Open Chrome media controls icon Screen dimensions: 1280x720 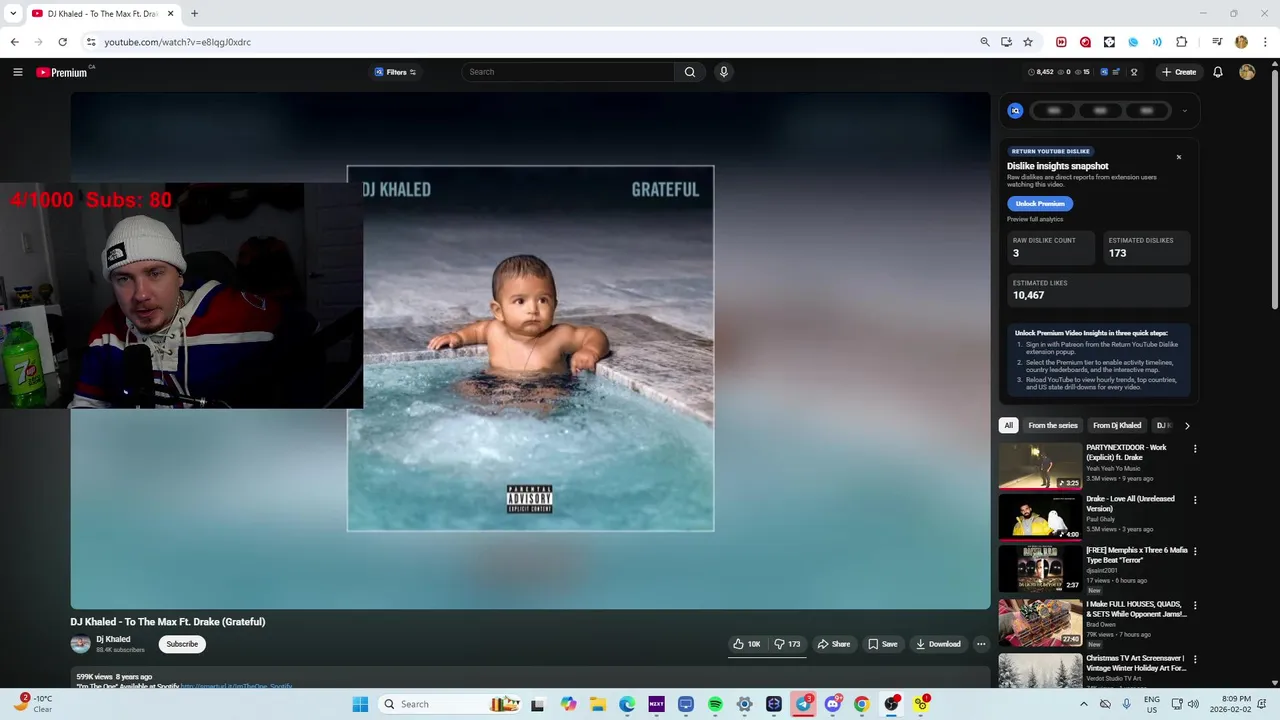click(x=1217, y=42)
